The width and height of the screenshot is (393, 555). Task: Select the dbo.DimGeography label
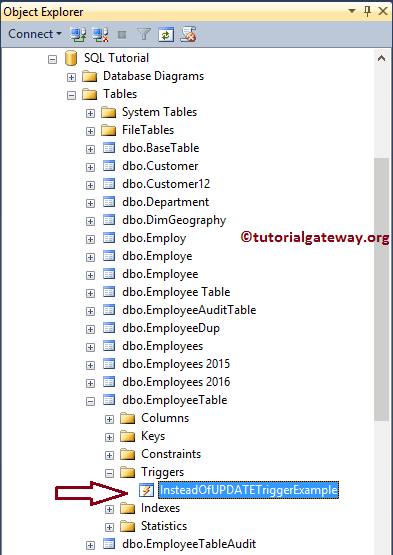pos(174,220)
